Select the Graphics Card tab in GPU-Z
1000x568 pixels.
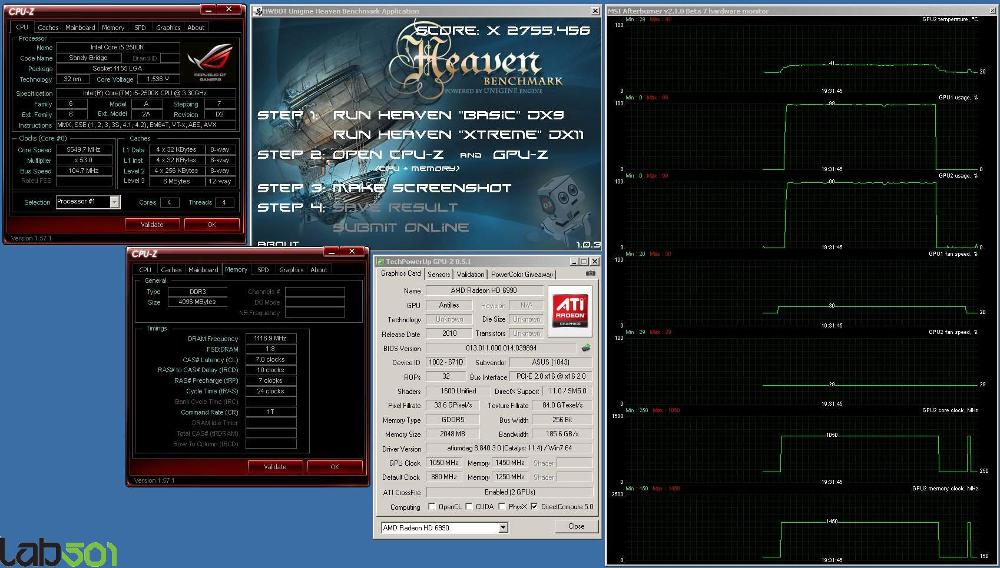point(401,273)
